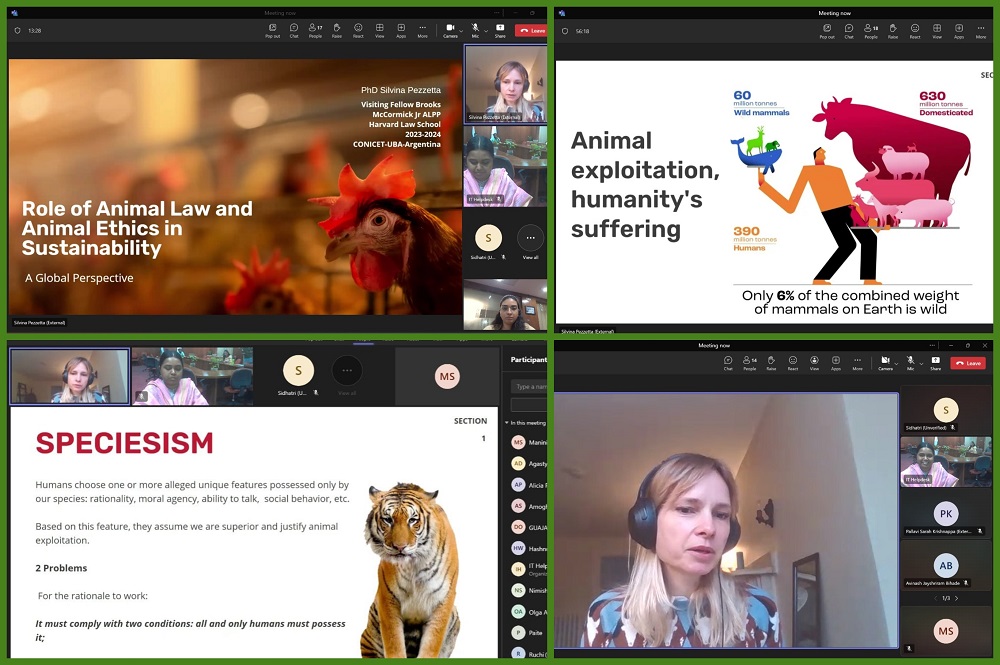Image resolution: width=1000 pixels, height=665 pixels.
Task: Select participant Amogh in the participants list
Action: tap(529, 506)
